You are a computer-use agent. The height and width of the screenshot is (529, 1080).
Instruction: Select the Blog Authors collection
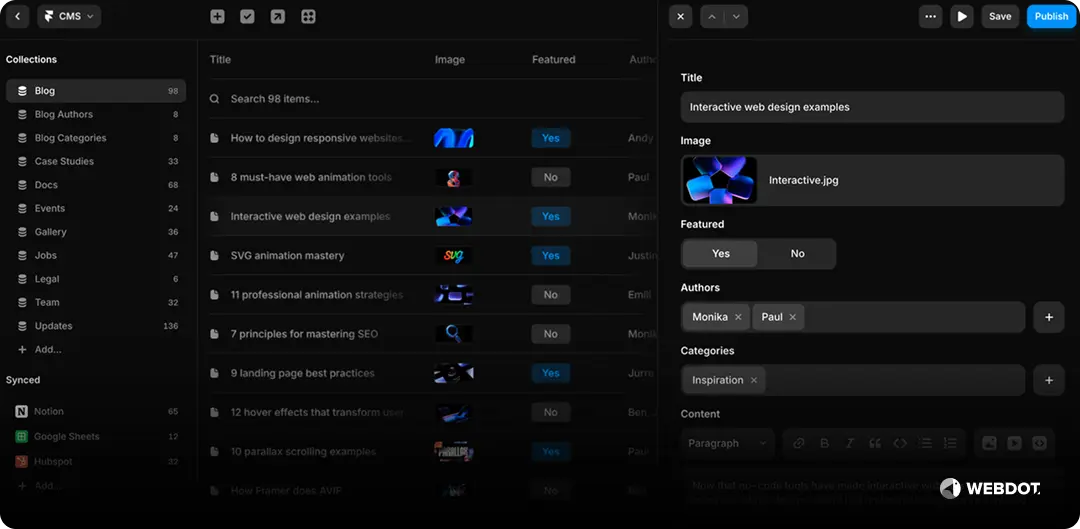(63, 115)
